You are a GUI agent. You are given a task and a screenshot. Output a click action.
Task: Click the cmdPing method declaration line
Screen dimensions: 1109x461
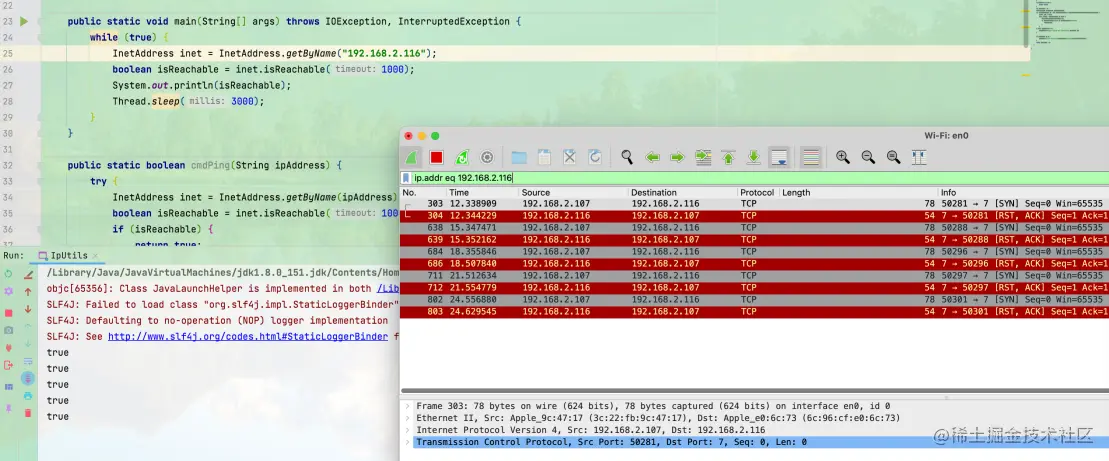tap(205, 165)
